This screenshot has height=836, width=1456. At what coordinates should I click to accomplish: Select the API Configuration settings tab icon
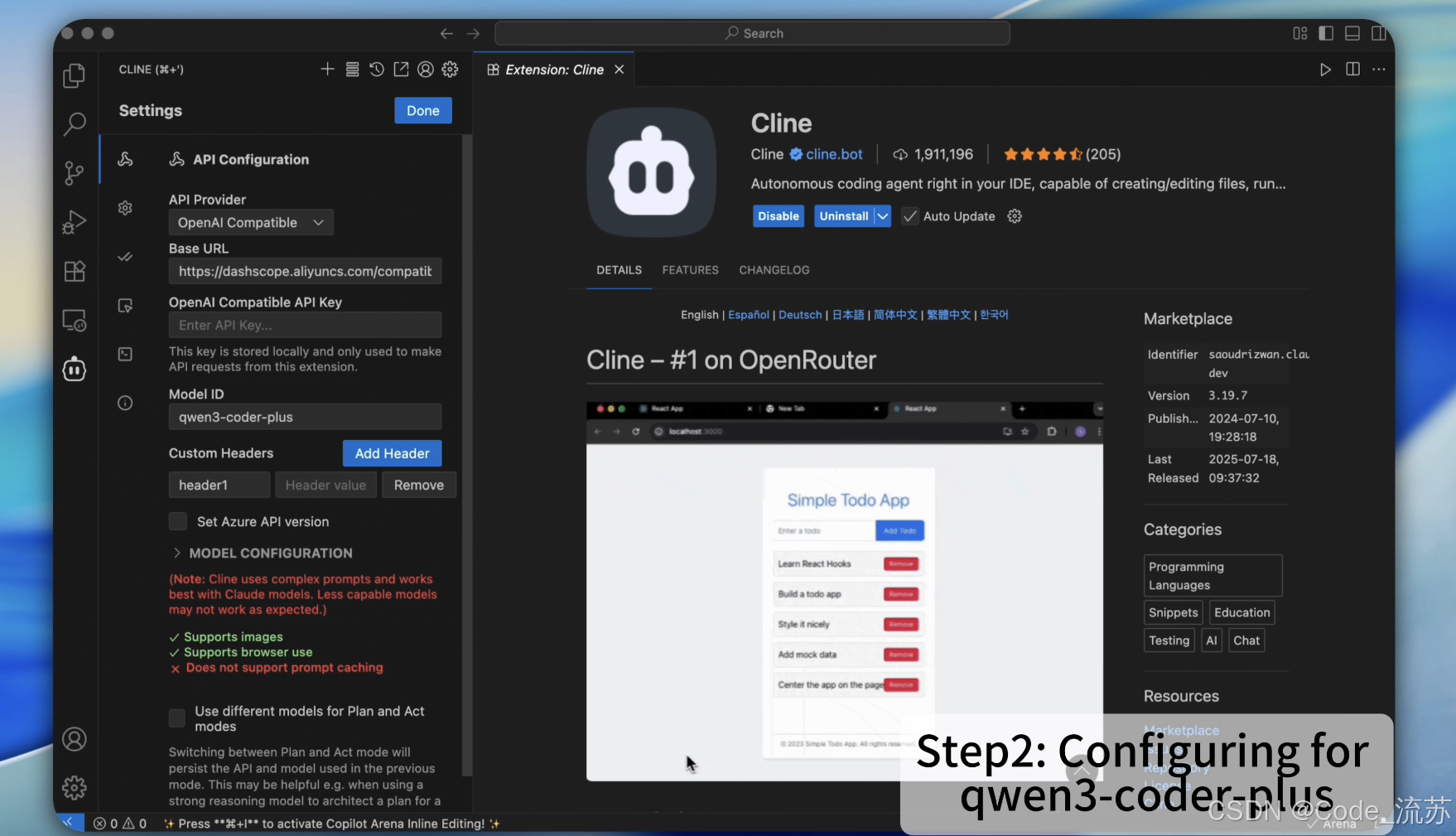coord(125,159)
